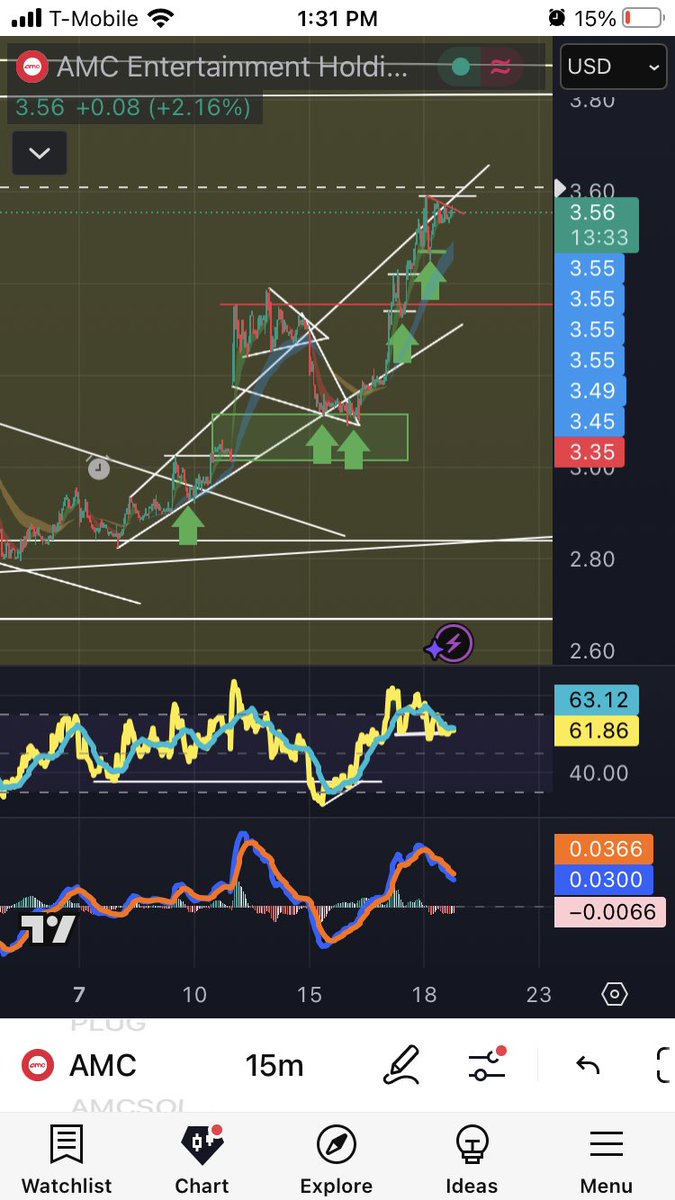675x1200 pixels.
Task: Change the 15m timeframe interval
Action: click(x=274, y=1065)
